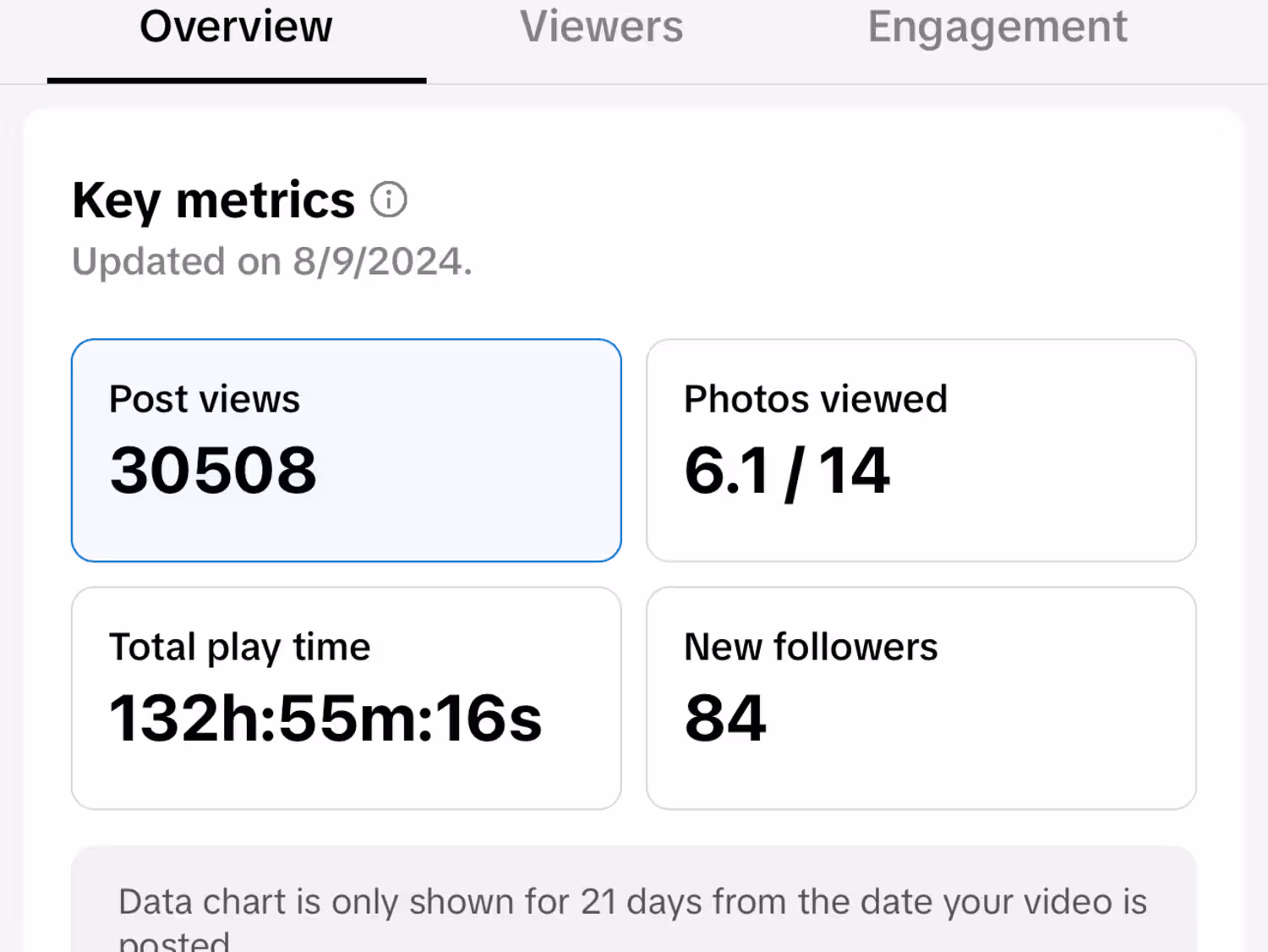Click the "Post views" label text

click(x=205, y=399)
